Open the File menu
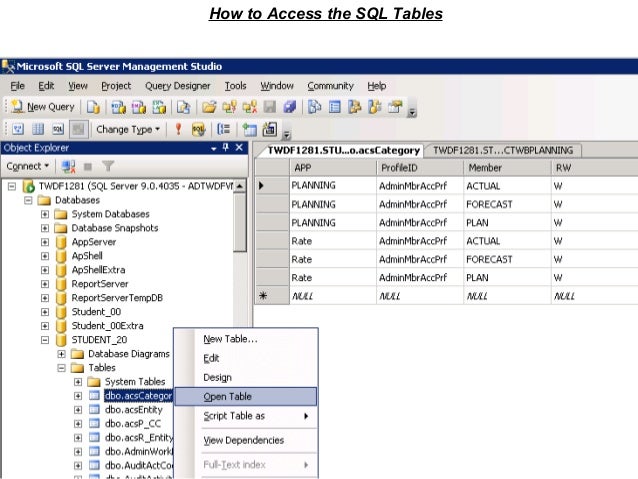 pos(17,86)
